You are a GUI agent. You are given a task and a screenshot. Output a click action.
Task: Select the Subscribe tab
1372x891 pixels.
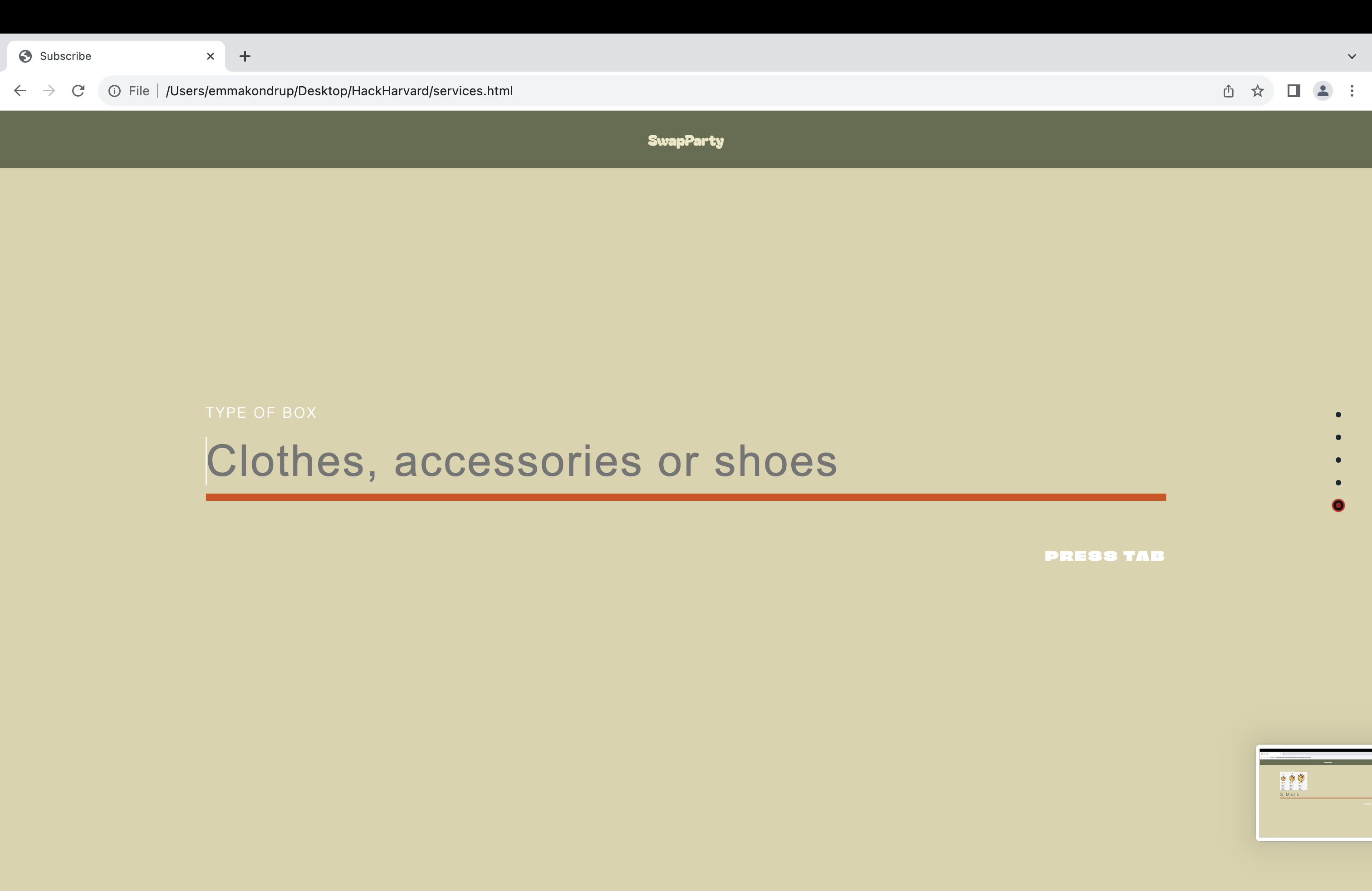pyautogui.click(x=104, y=56)
